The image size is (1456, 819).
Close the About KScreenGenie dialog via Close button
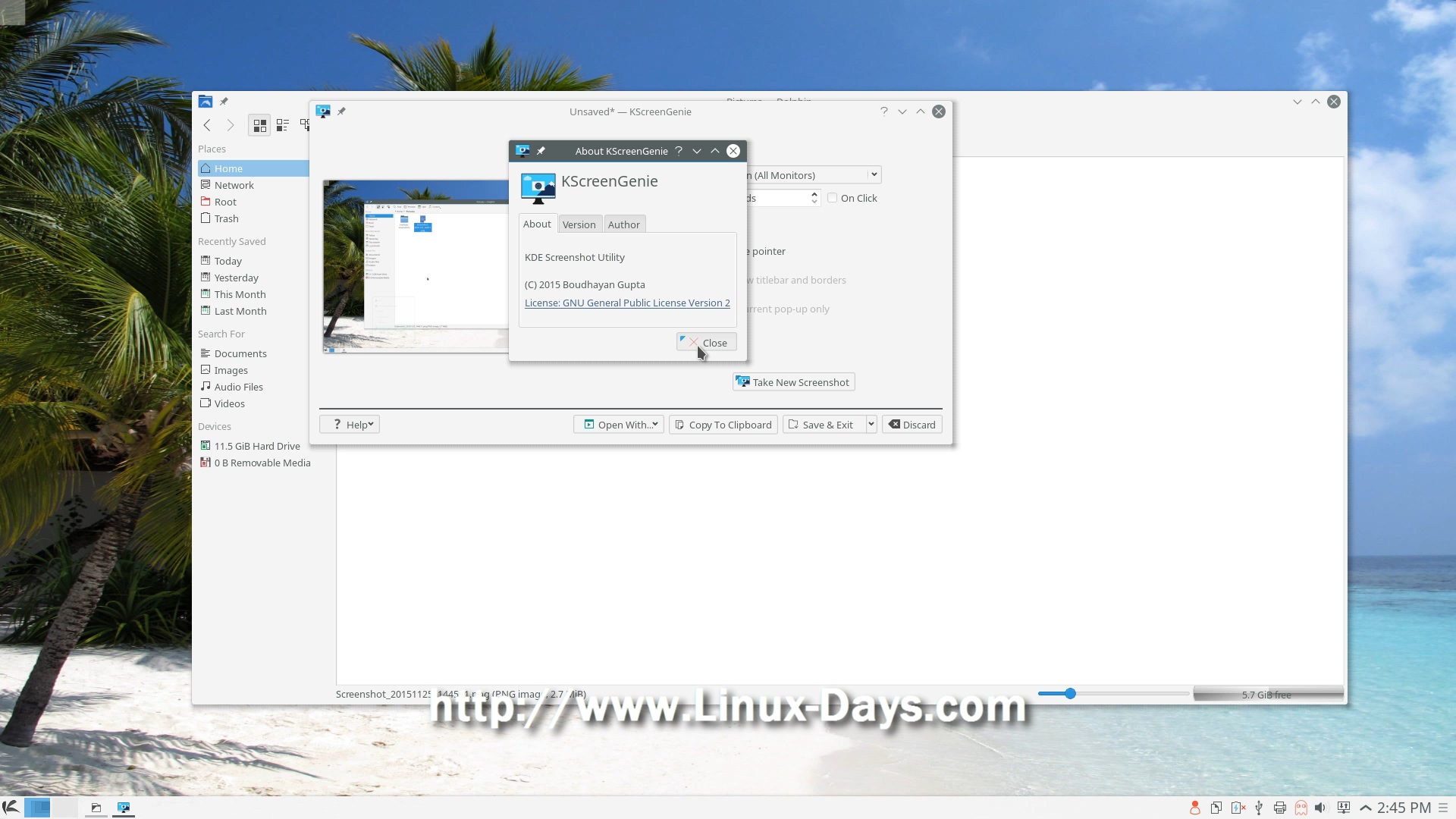click(x=707, y=343)
